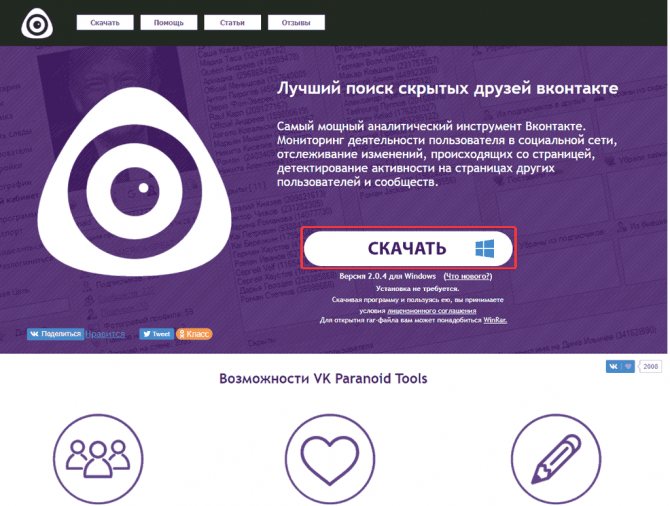Open the Отзывы page
This screenshot has height=506, width=670.
296,23
